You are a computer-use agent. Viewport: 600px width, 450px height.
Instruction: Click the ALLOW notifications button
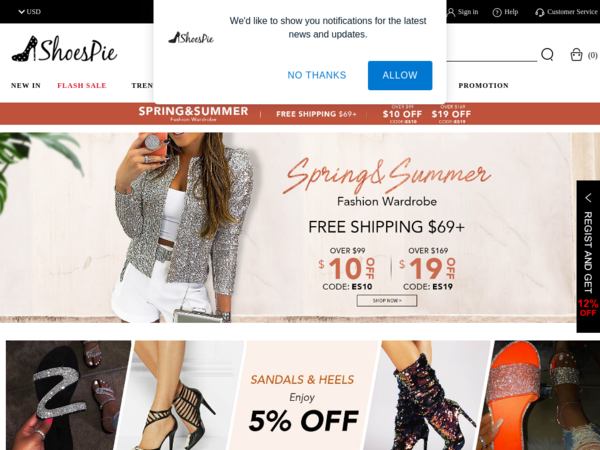(x=400, y=75)
